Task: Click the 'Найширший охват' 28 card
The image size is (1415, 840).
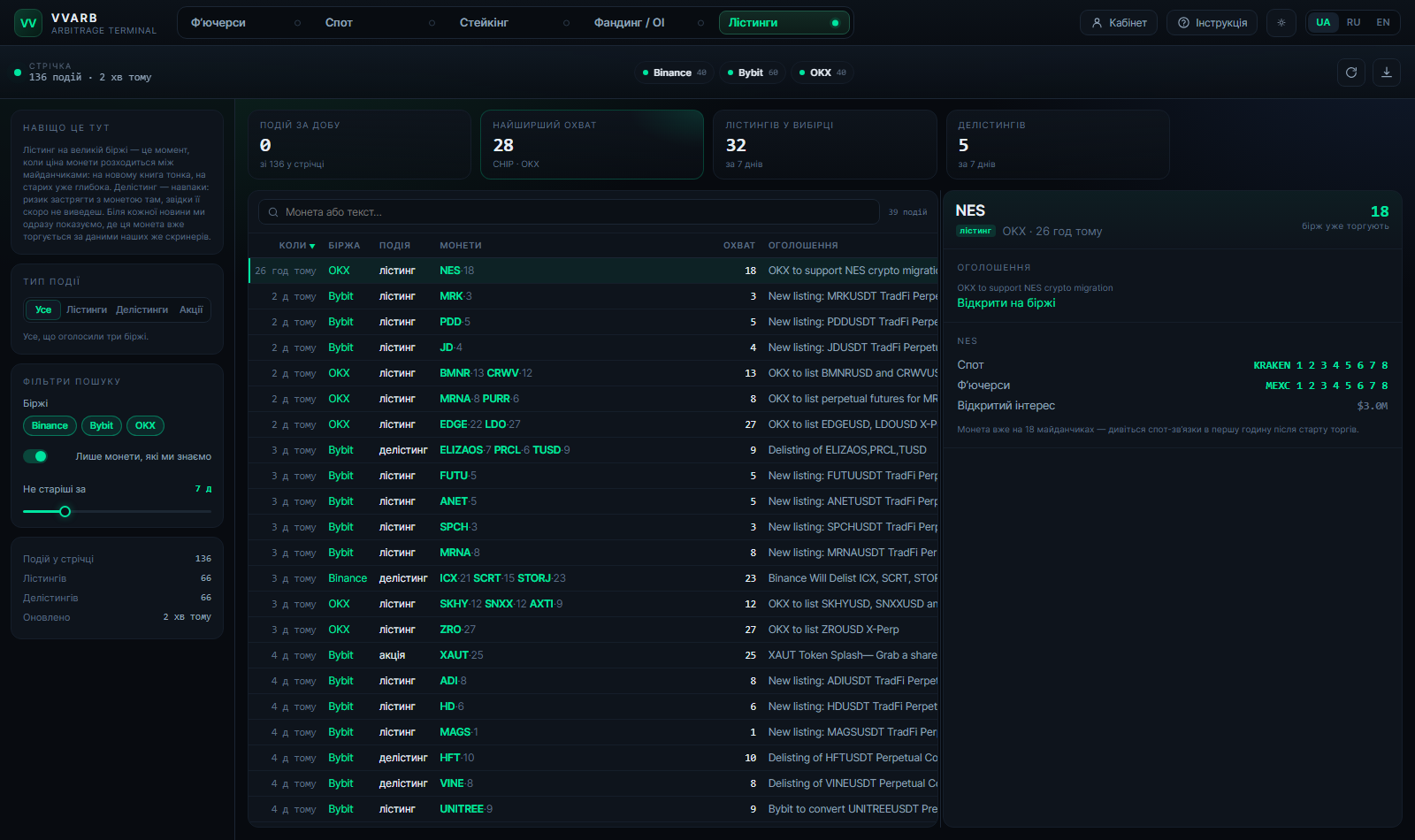Action: 592,144
